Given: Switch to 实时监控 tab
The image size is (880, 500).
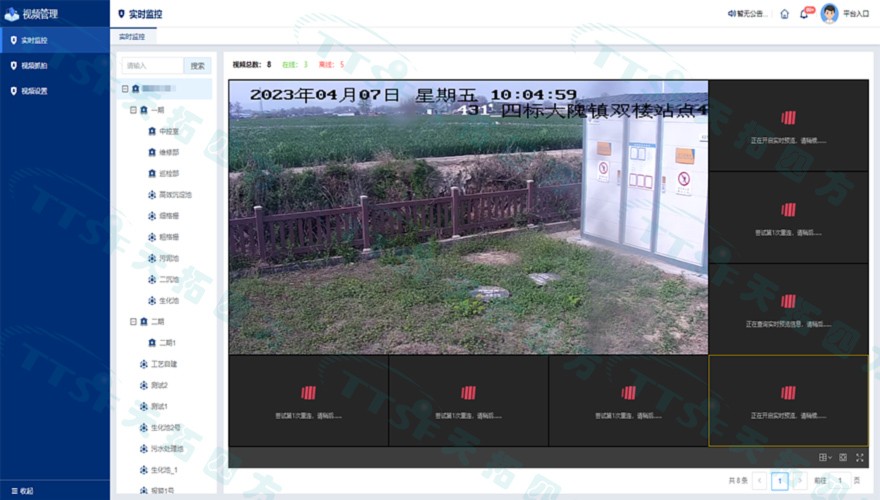Looking at the screenshot, I should pos(132,36).
